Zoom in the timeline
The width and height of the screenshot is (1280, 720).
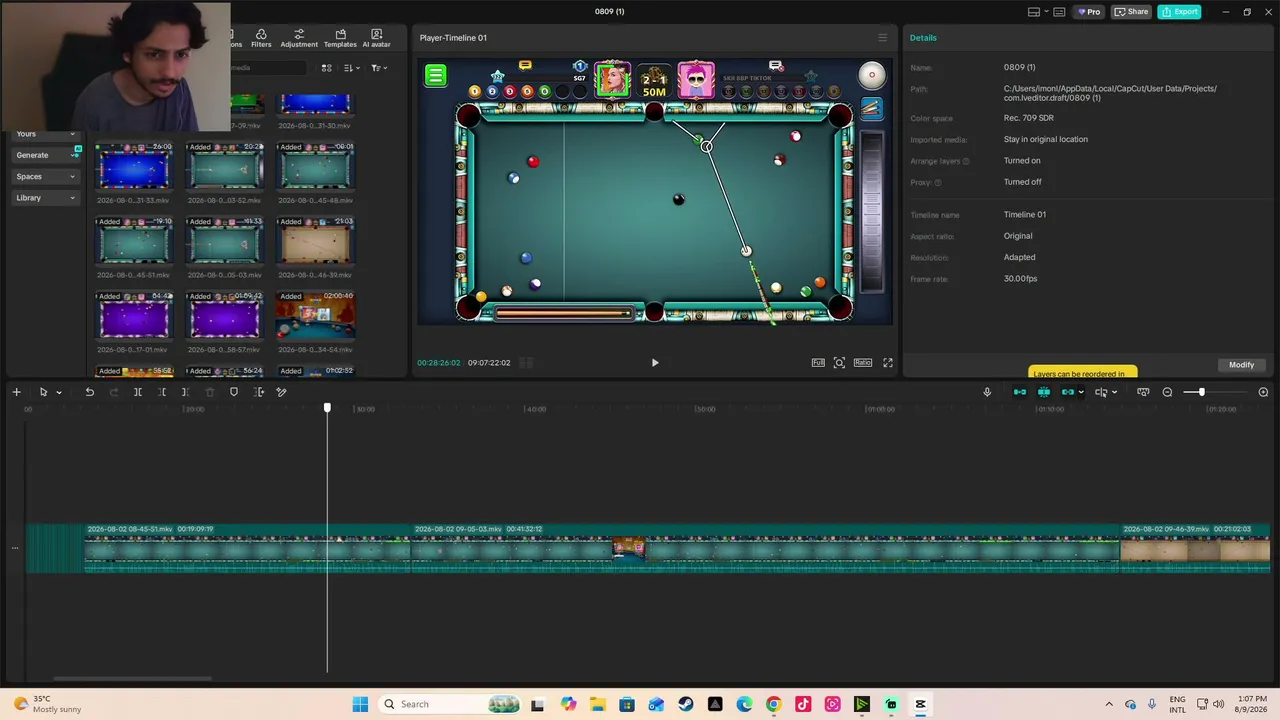pyautogui.click(x=1263, y=392)
